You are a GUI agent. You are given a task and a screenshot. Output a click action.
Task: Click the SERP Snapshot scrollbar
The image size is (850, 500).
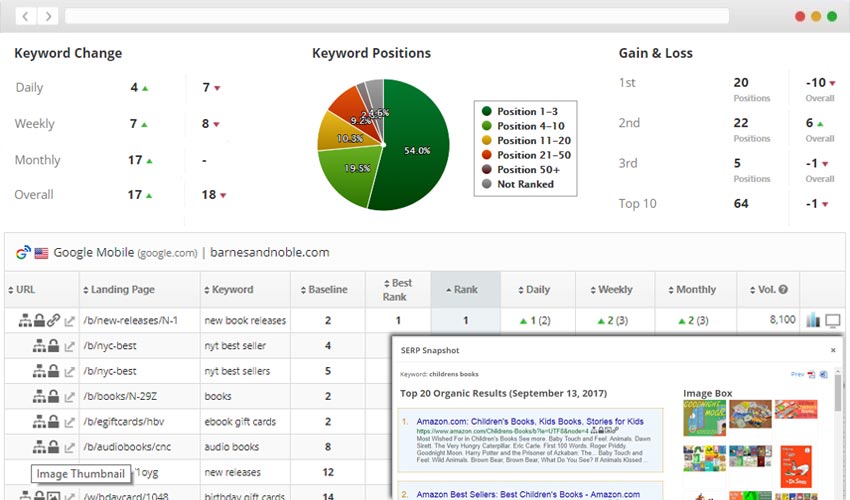pyautogui.click(x=839, y=400)
